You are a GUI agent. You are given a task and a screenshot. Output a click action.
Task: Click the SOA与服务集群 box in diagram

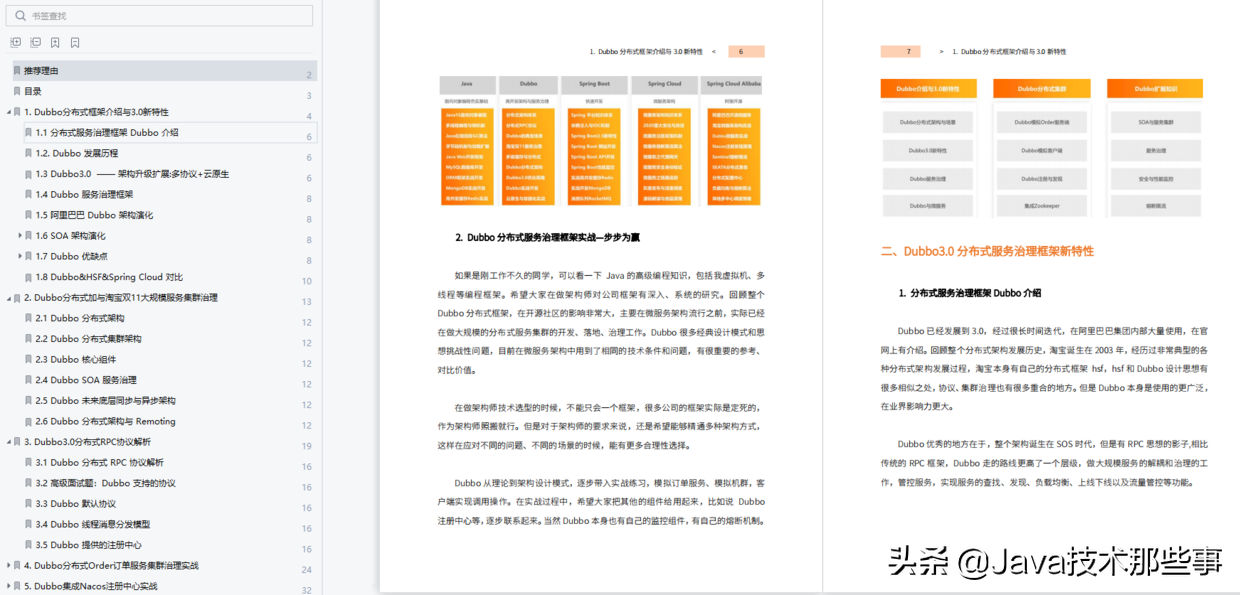click(1154, 122)
